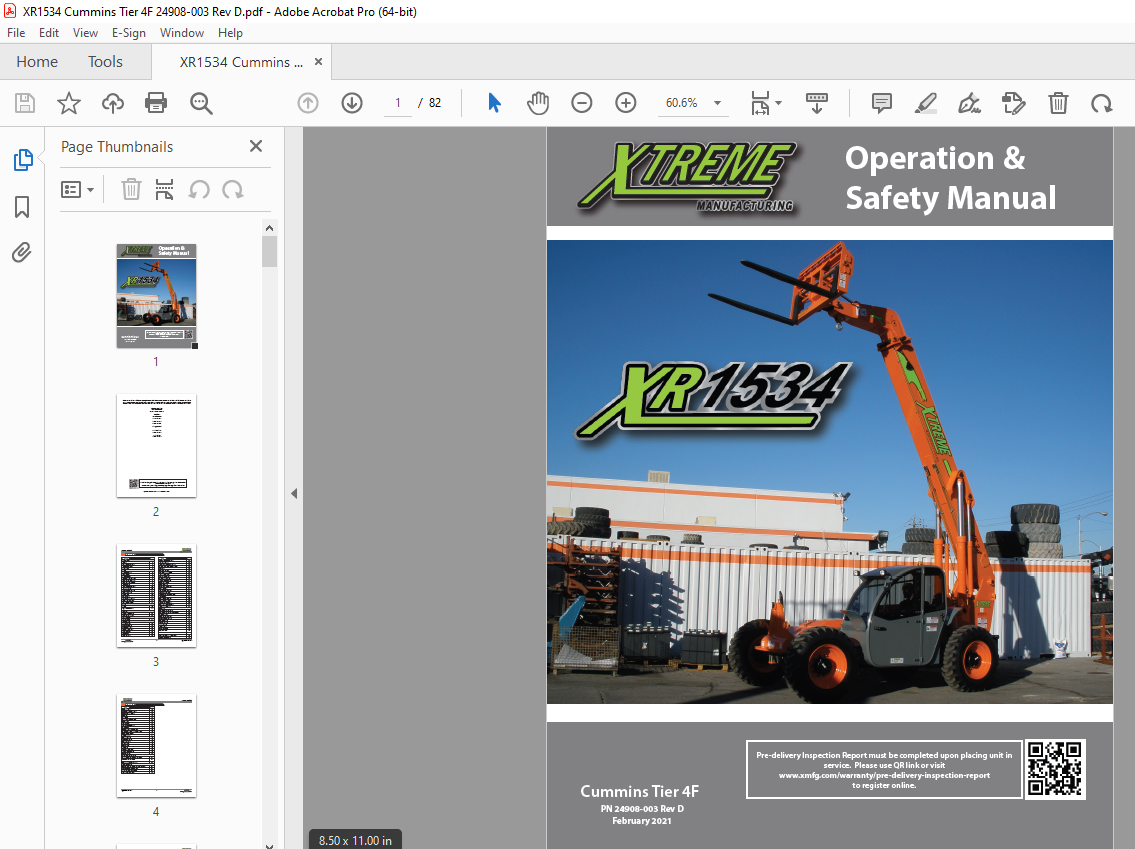1135x849 pixels.
Task: Switch to the Tools tab
Action: (105, 62)
